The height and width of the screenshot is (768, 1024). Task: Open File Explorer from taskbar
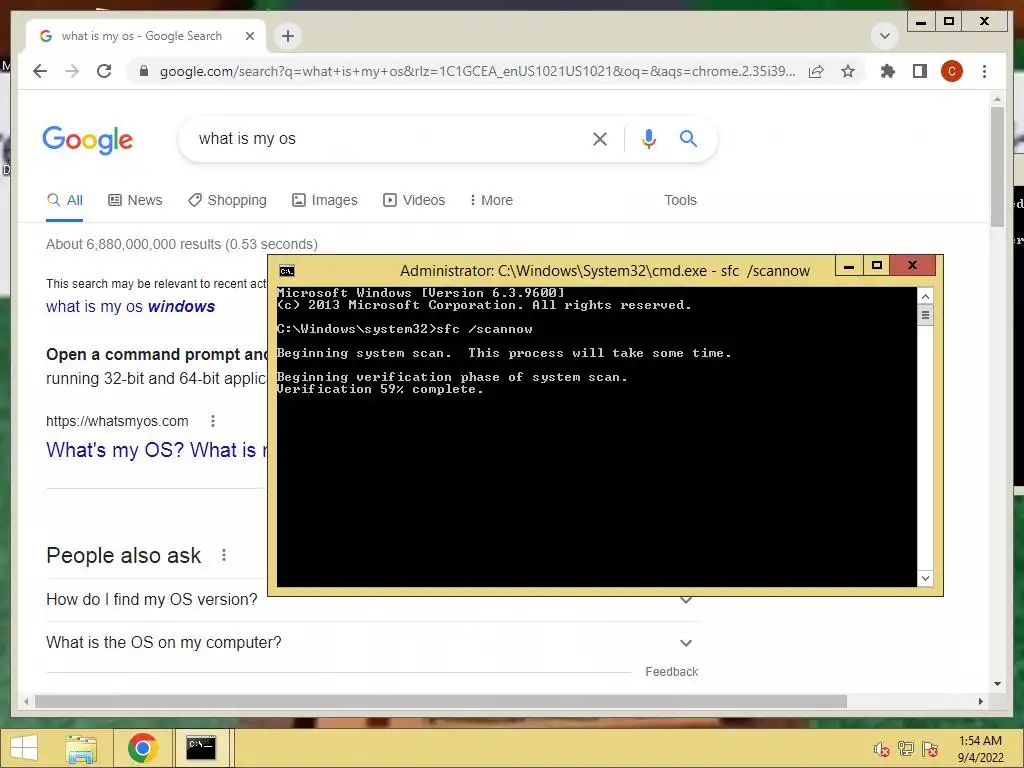[81, 748]
